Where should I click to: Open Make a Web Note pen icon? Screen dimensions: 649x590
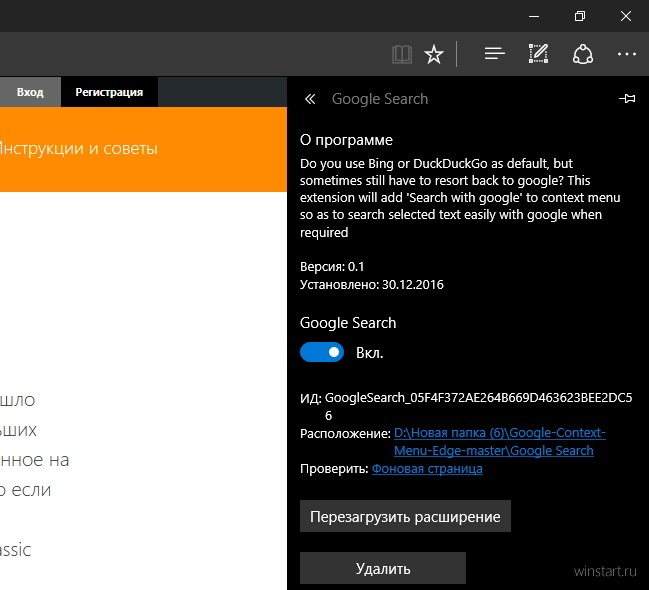538,54
